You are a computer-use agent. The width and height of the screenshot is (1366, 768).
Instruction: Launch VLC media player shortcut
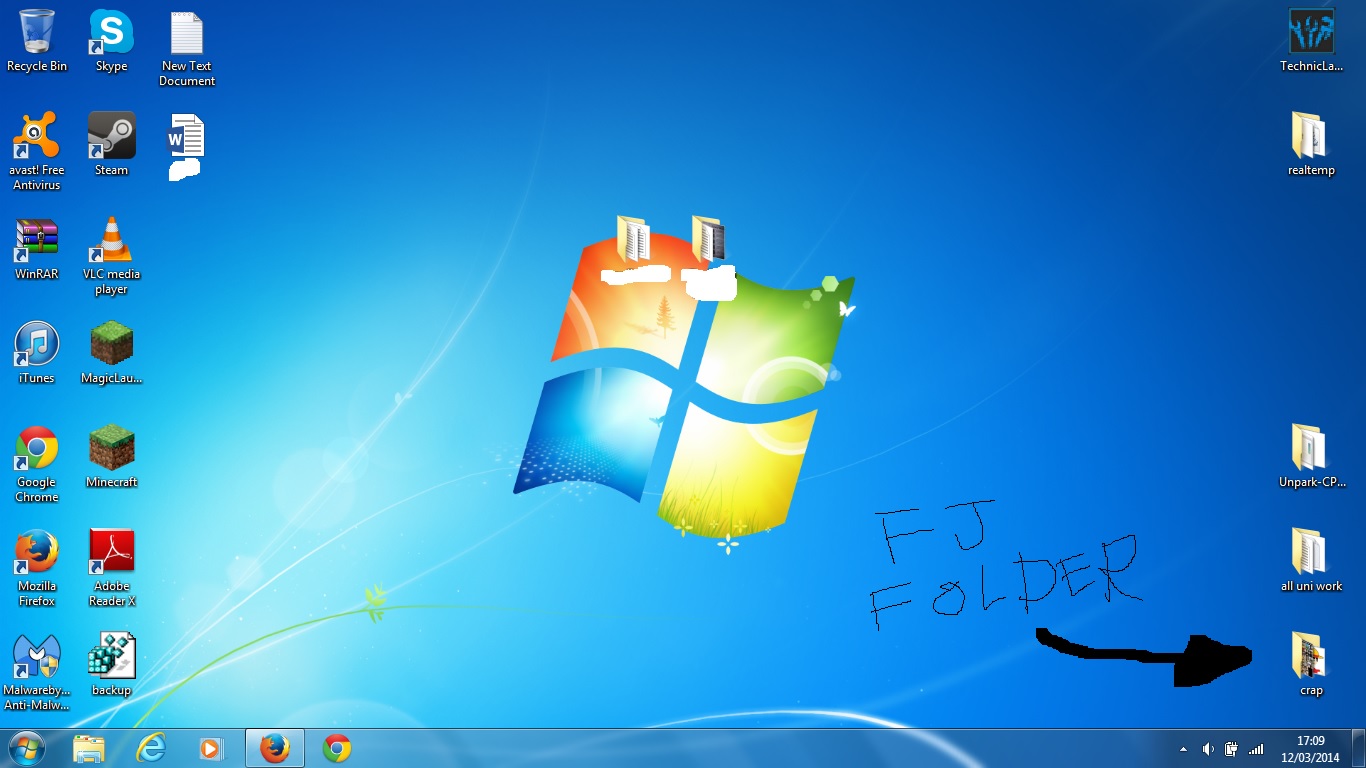[111, 256]
